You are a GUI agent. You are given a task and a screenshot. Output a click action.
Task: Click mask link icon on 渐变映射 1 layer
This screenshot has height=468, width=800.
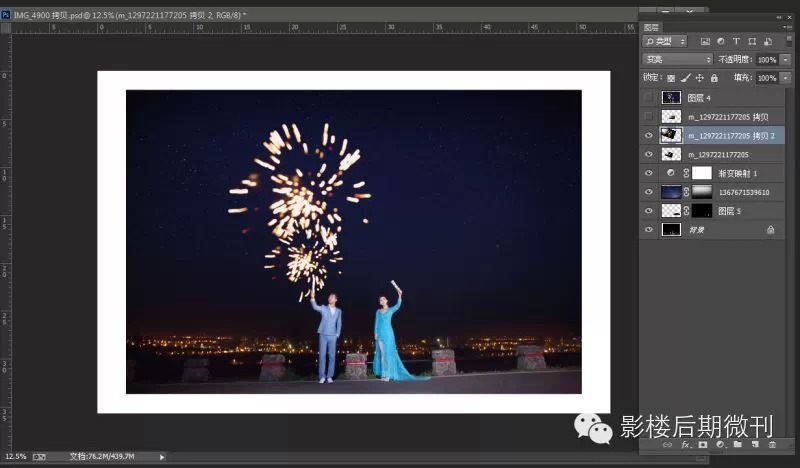coord(686,173)
